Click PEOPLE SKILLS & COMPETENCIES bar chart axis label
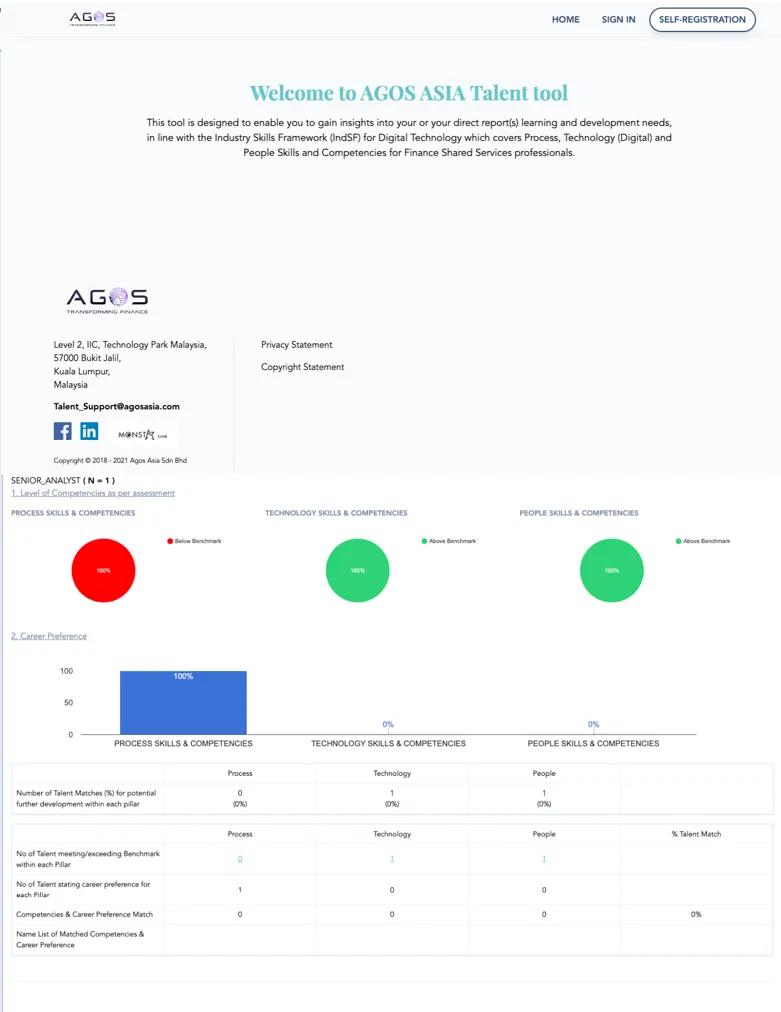 [x=593, y=744]
